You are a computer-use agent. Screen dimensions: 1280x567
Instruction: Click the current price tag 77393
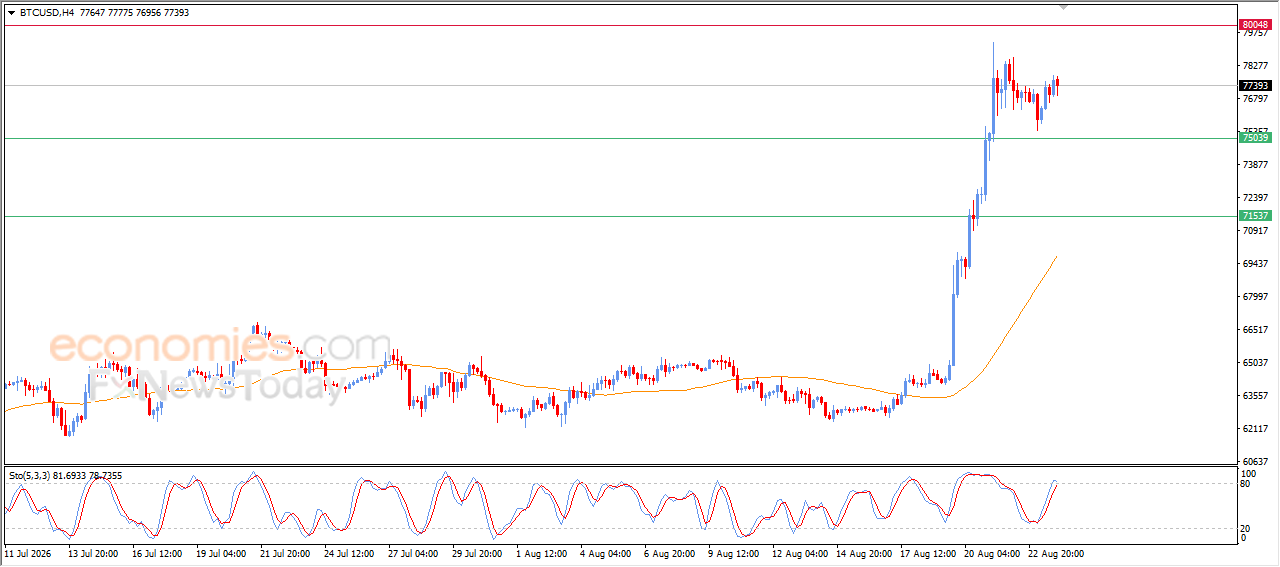[x=1255, y=85]
